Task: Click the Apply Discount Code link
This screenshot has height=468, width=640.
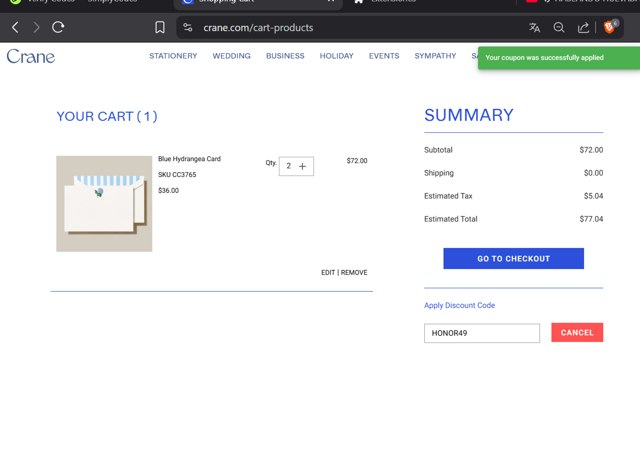Action: pos(459,305)
